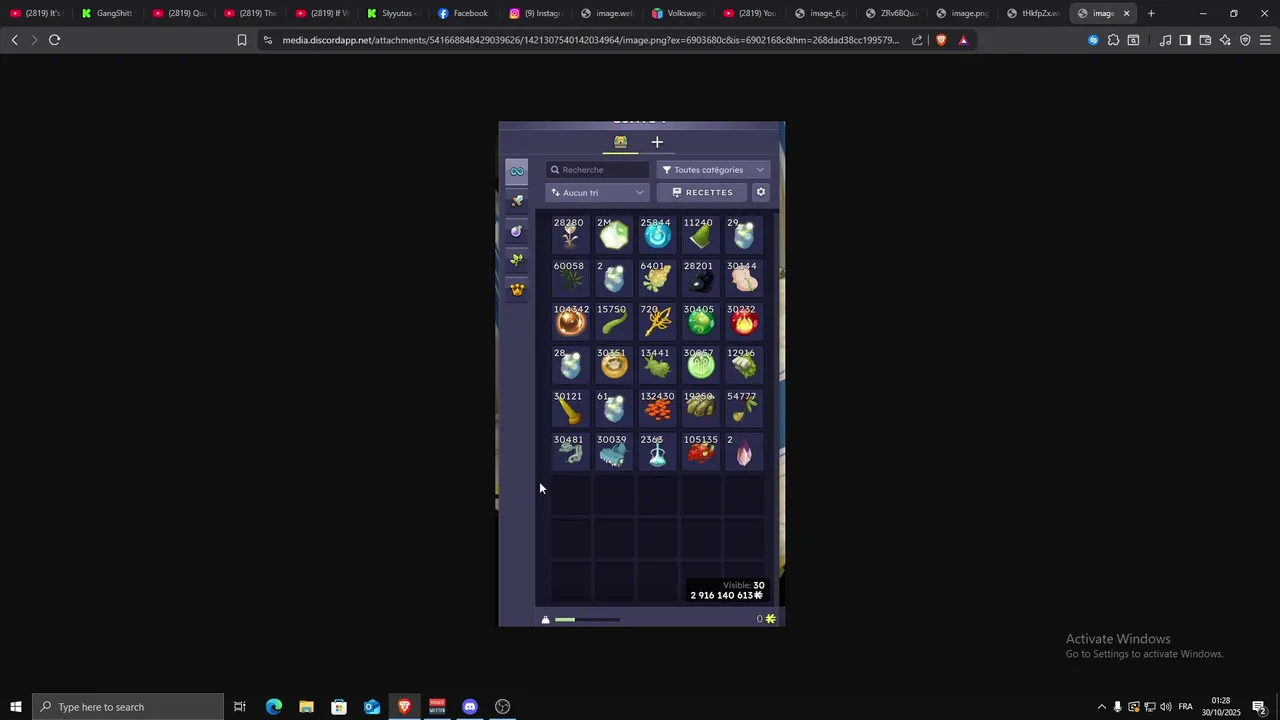Open the Aucun tri sort dropdown
The height and width of the screenshot is (720, 1280).
[x=597, y=192]
